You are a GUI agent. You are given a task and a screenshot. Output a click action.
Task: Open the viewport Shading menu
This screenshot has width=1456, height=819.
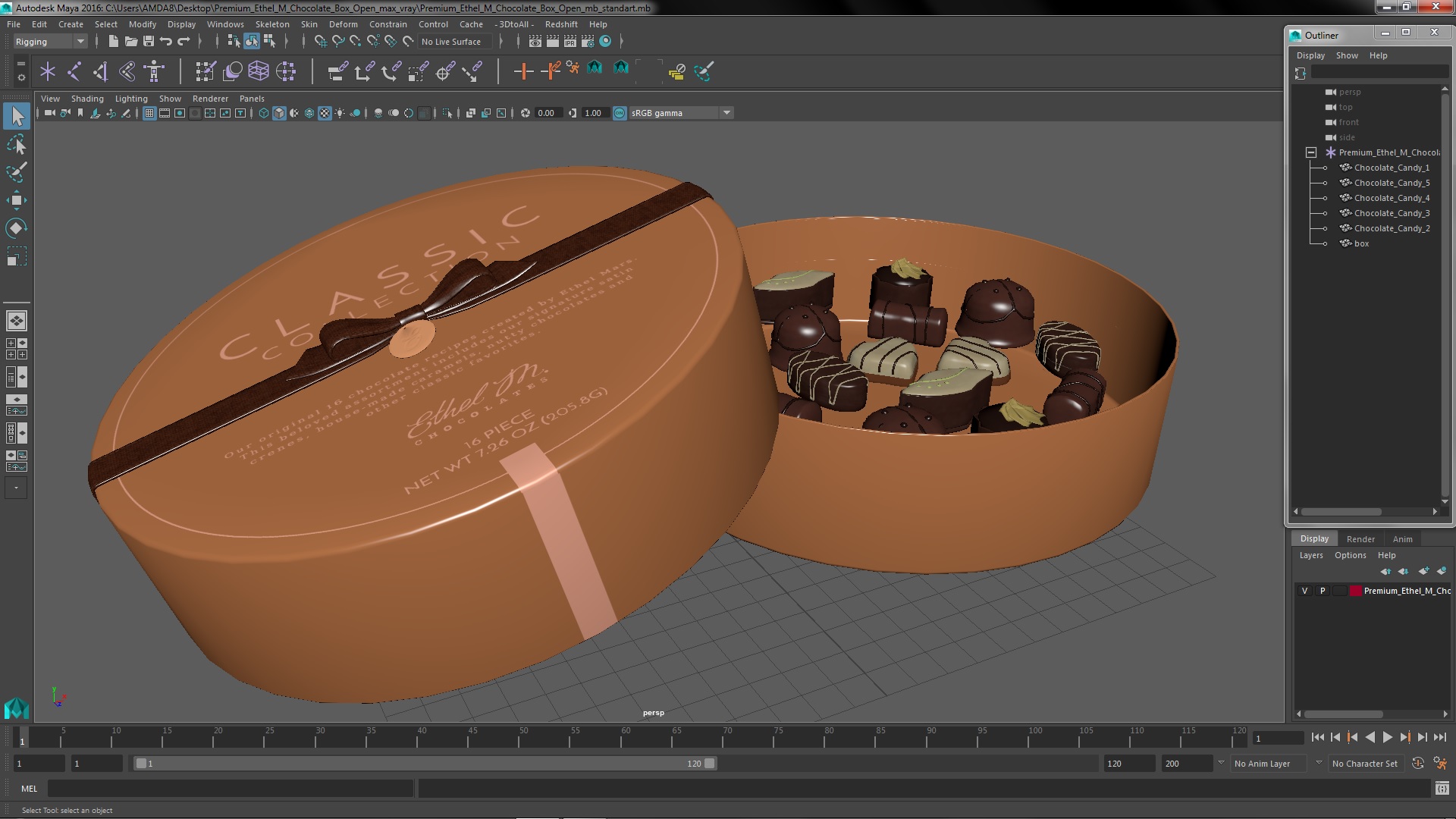tap(87, 99)
